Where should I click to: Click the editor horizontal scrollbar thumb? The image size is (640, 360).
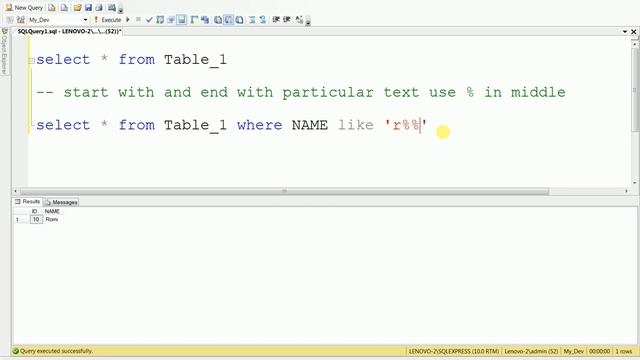(x=284, y=191)
